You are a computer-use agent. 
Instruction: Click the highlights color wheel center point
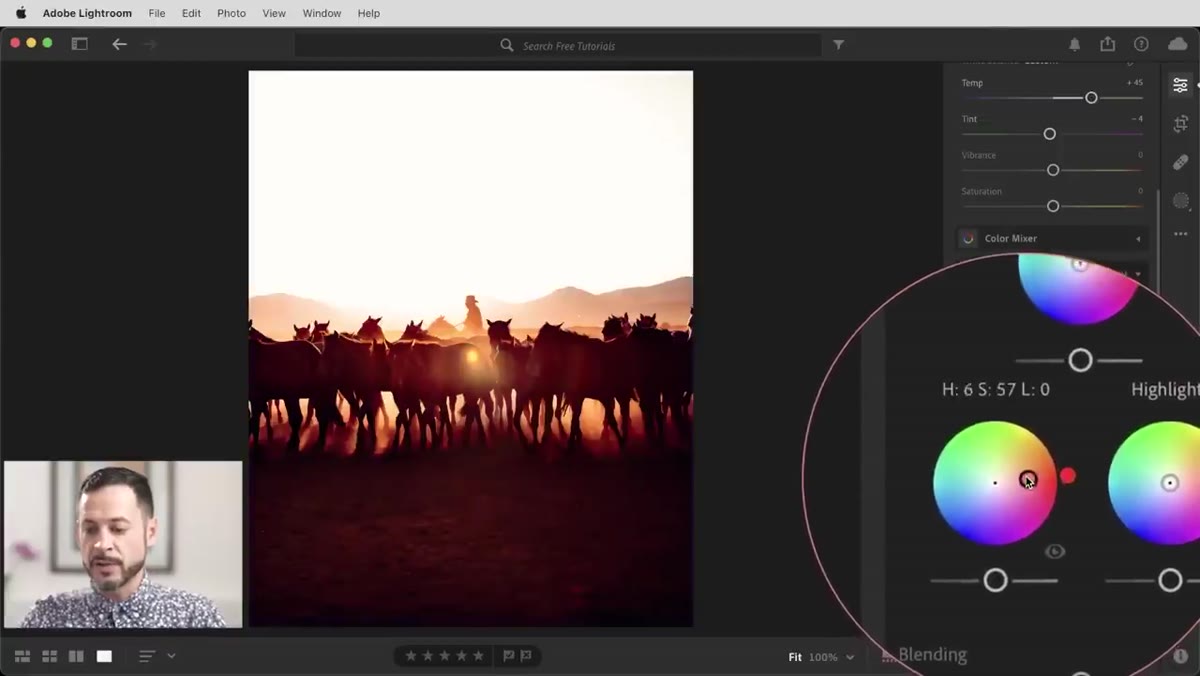tap(1169, 483)
